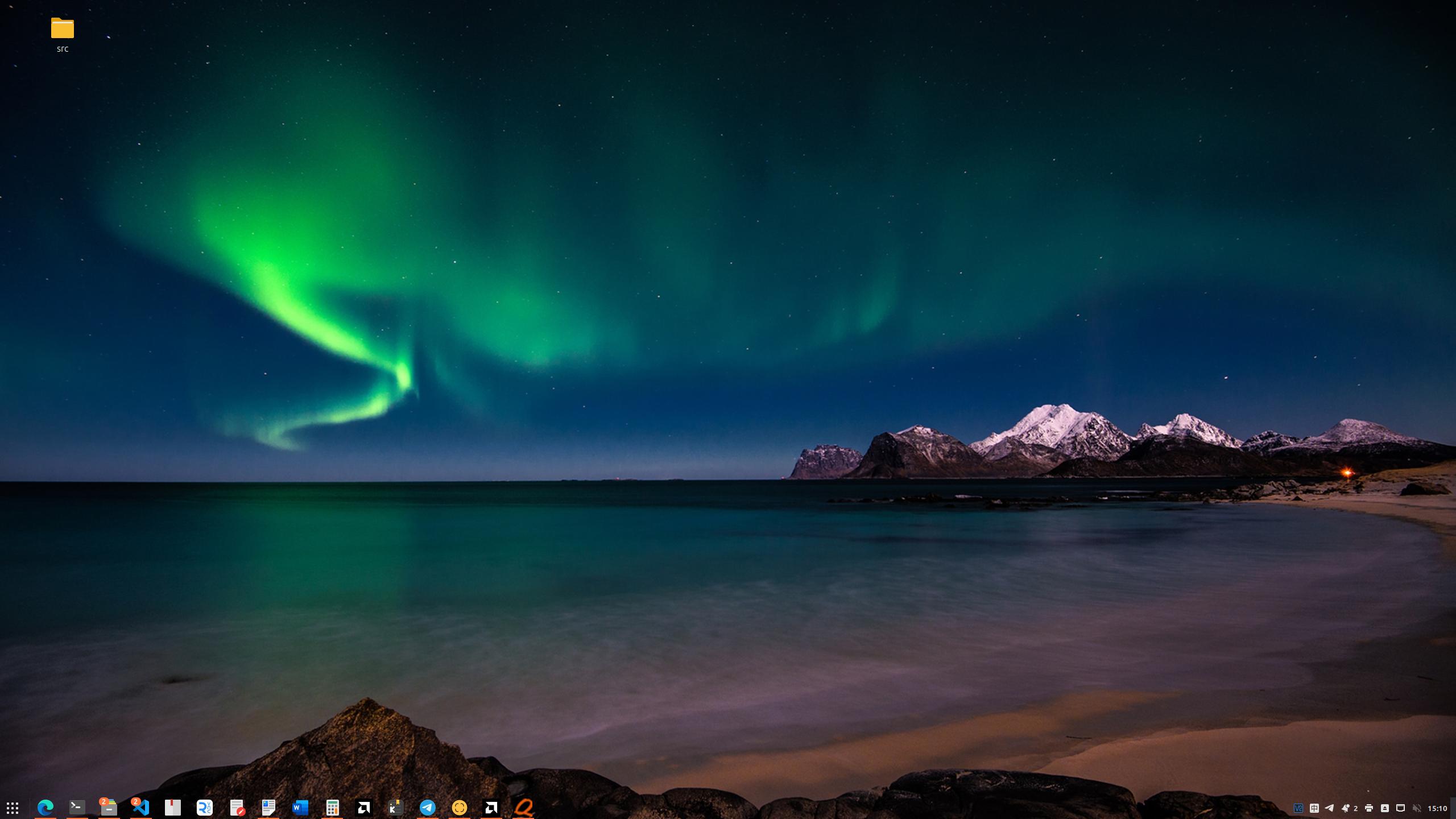The width and height of the screenshot is (1456, 819).
Task: Launch the terminal emulator
Action: coord(78,807)
